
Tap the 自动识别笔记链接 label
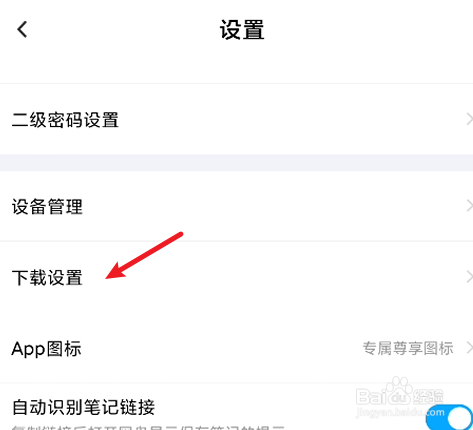(x=83, y=407)
